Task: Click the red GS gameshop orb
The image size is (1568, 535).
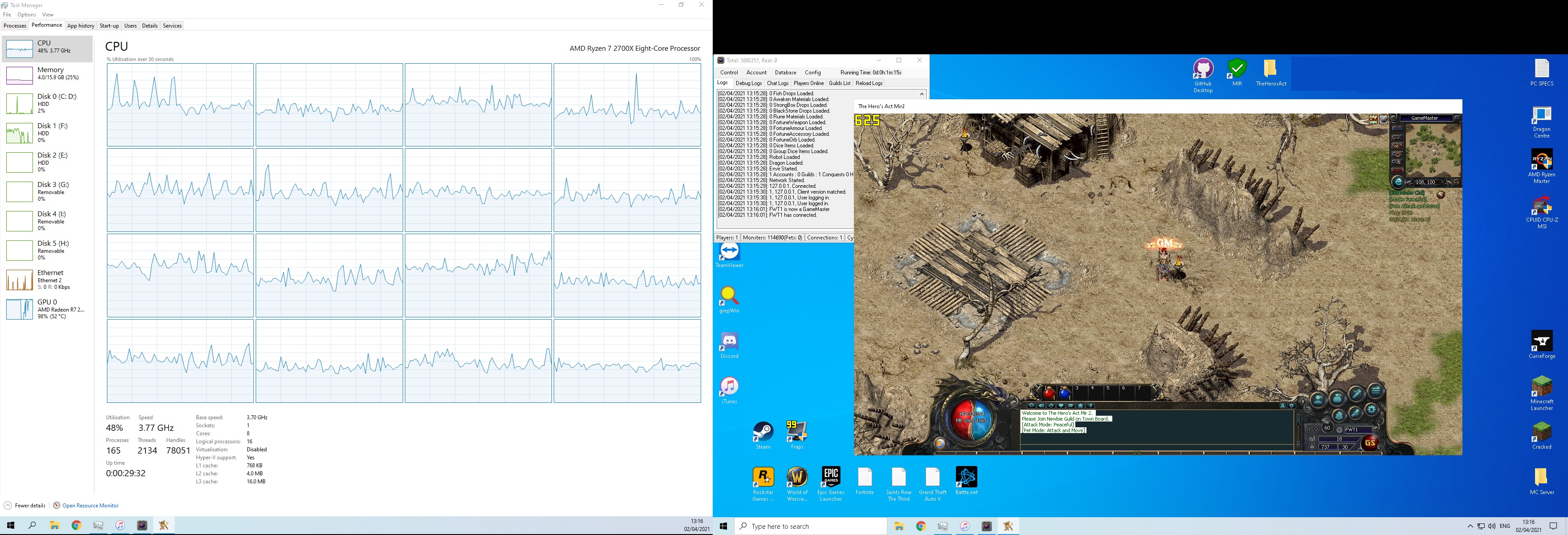Action: 1370,442
